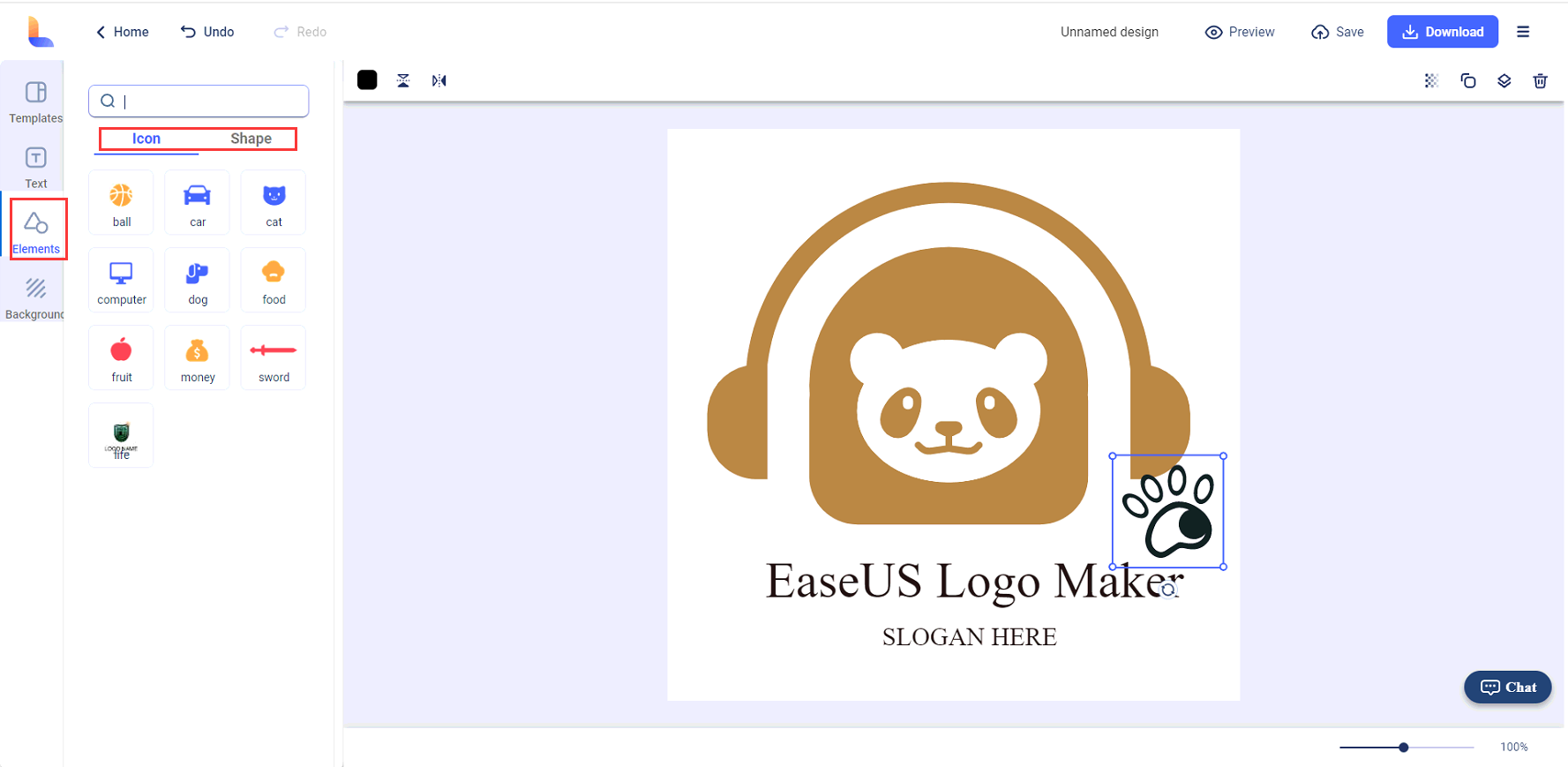1568x767 pixels.
Task: Preview the logo design
Action: (x=1240, y=32)
